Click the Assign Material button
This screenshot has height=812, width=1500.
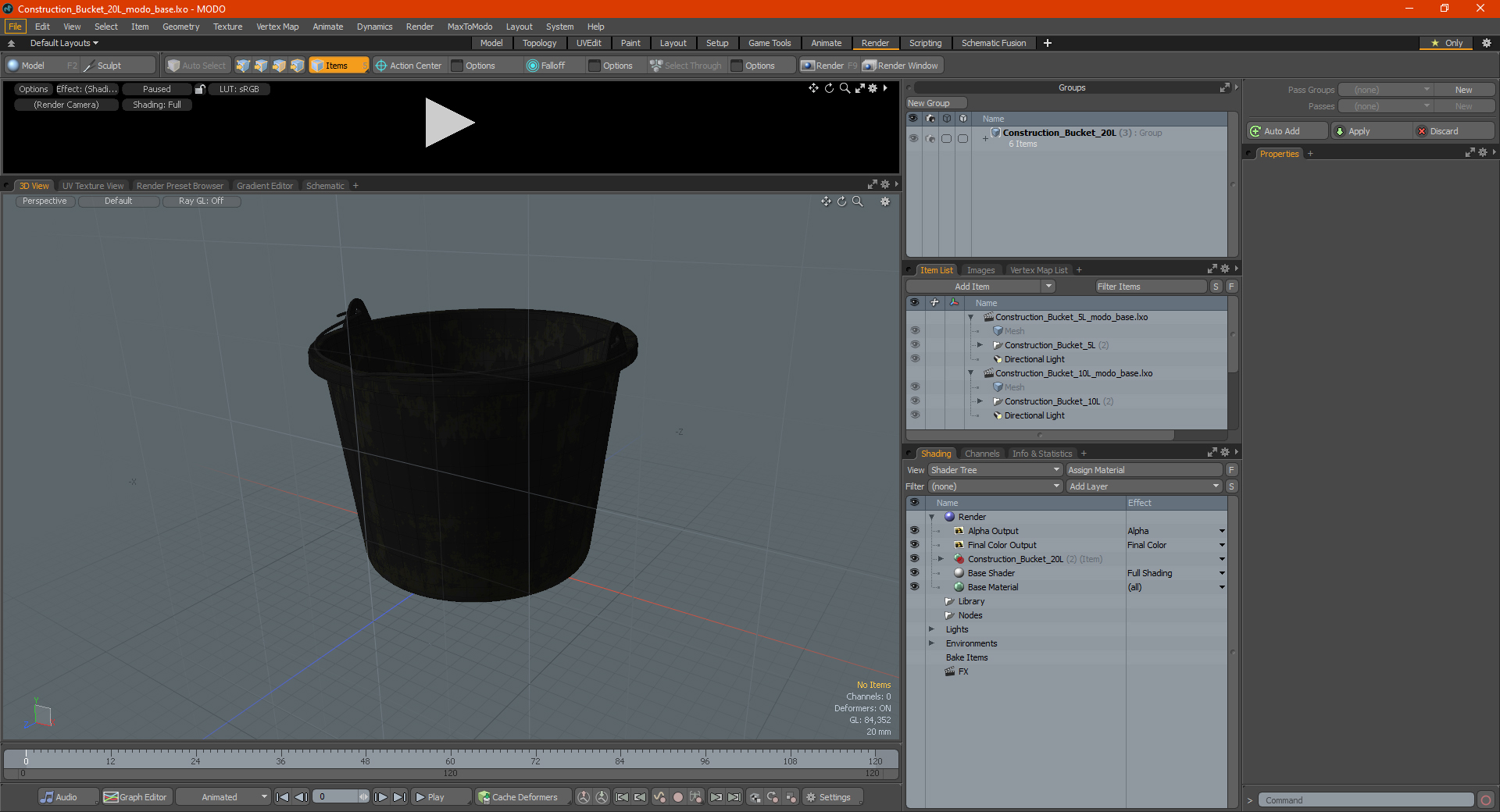1144,470
